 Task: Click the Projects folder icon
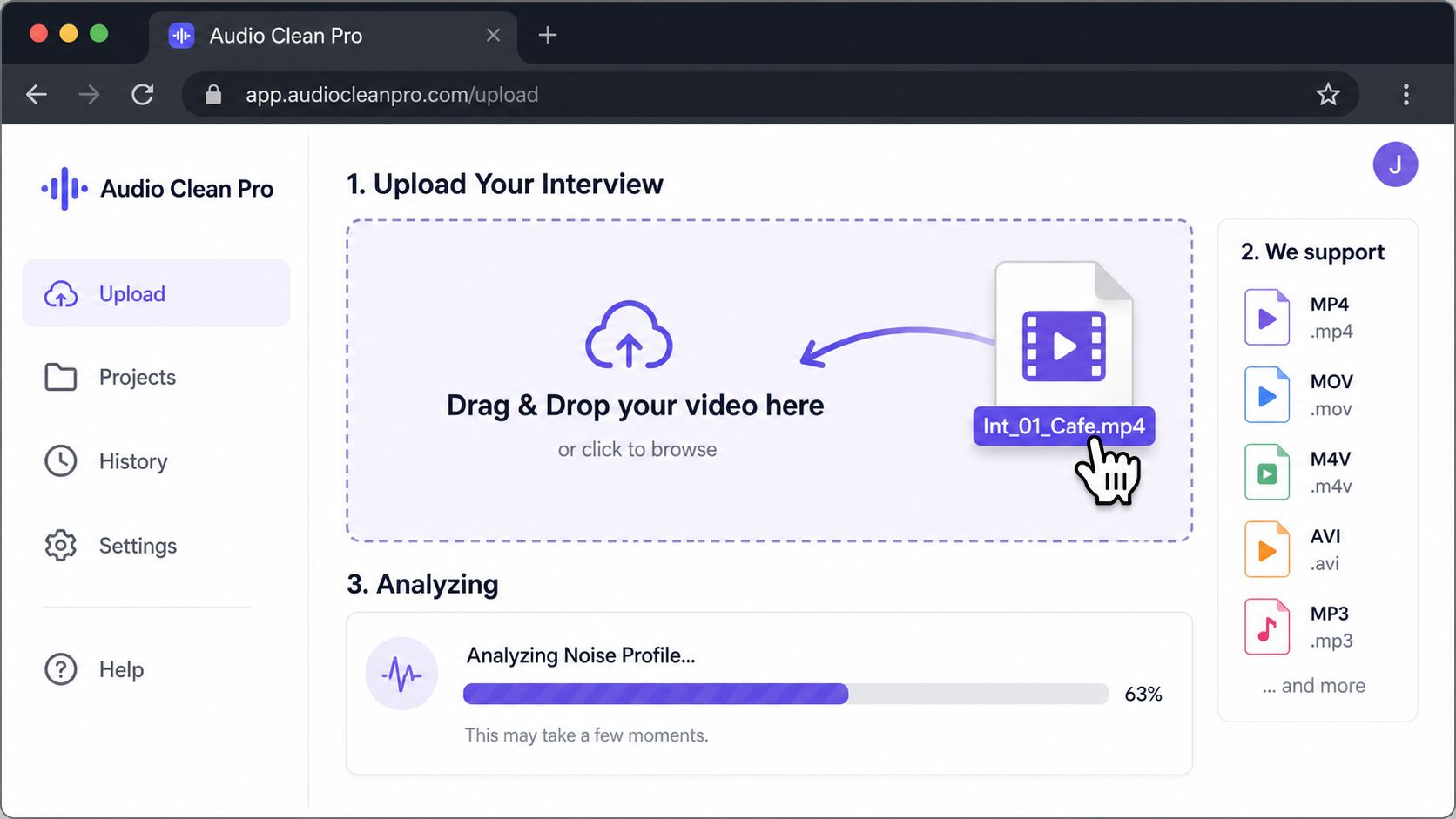pyautogui.click(x=61, y=377)
